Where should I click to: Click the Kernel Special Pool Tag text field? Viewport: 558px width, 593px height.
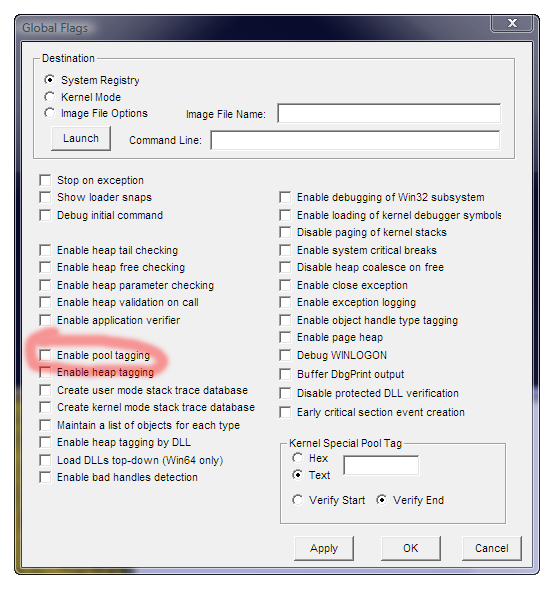381,465
